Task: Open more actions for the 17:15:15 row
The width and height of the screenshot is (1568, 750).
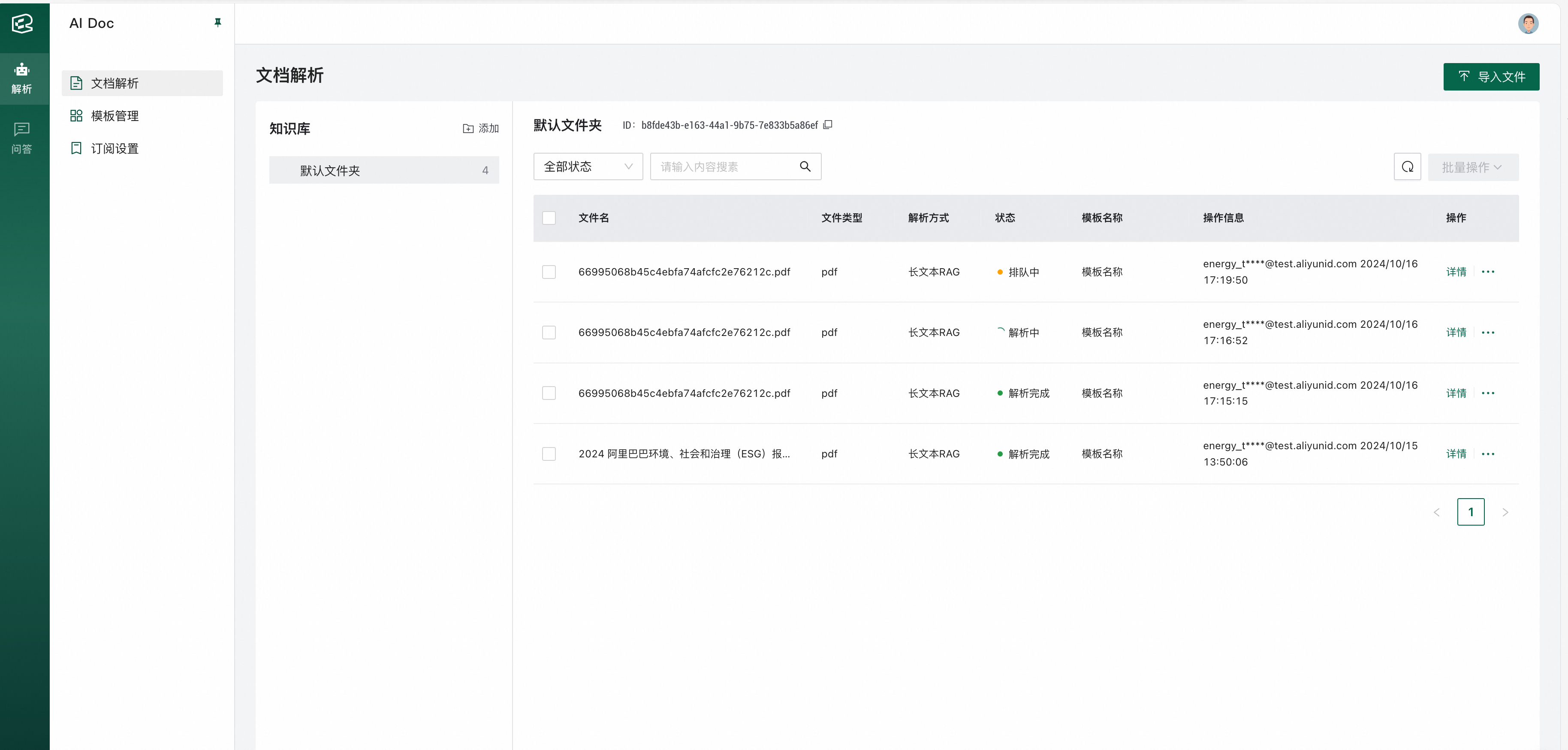Action: 1488,393
